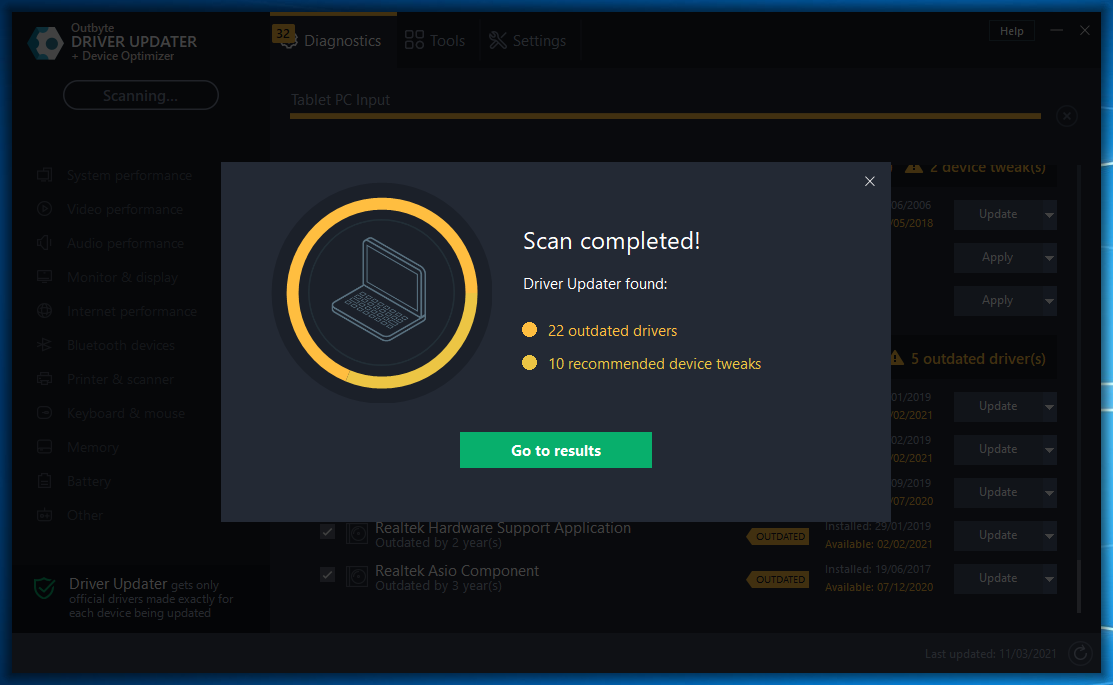Image resolution: width=1113 pixels, height=685 pixels.
Task: Click Realtek Asio Component device icon
Action: click(x=356, y=576)
